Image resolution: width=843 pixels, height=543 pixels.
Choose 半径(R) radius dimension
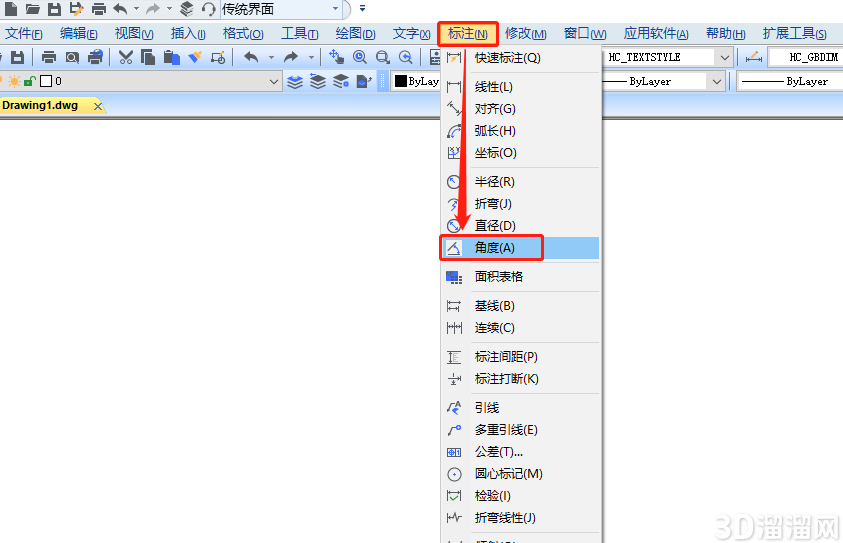click(x=519, y=182)
